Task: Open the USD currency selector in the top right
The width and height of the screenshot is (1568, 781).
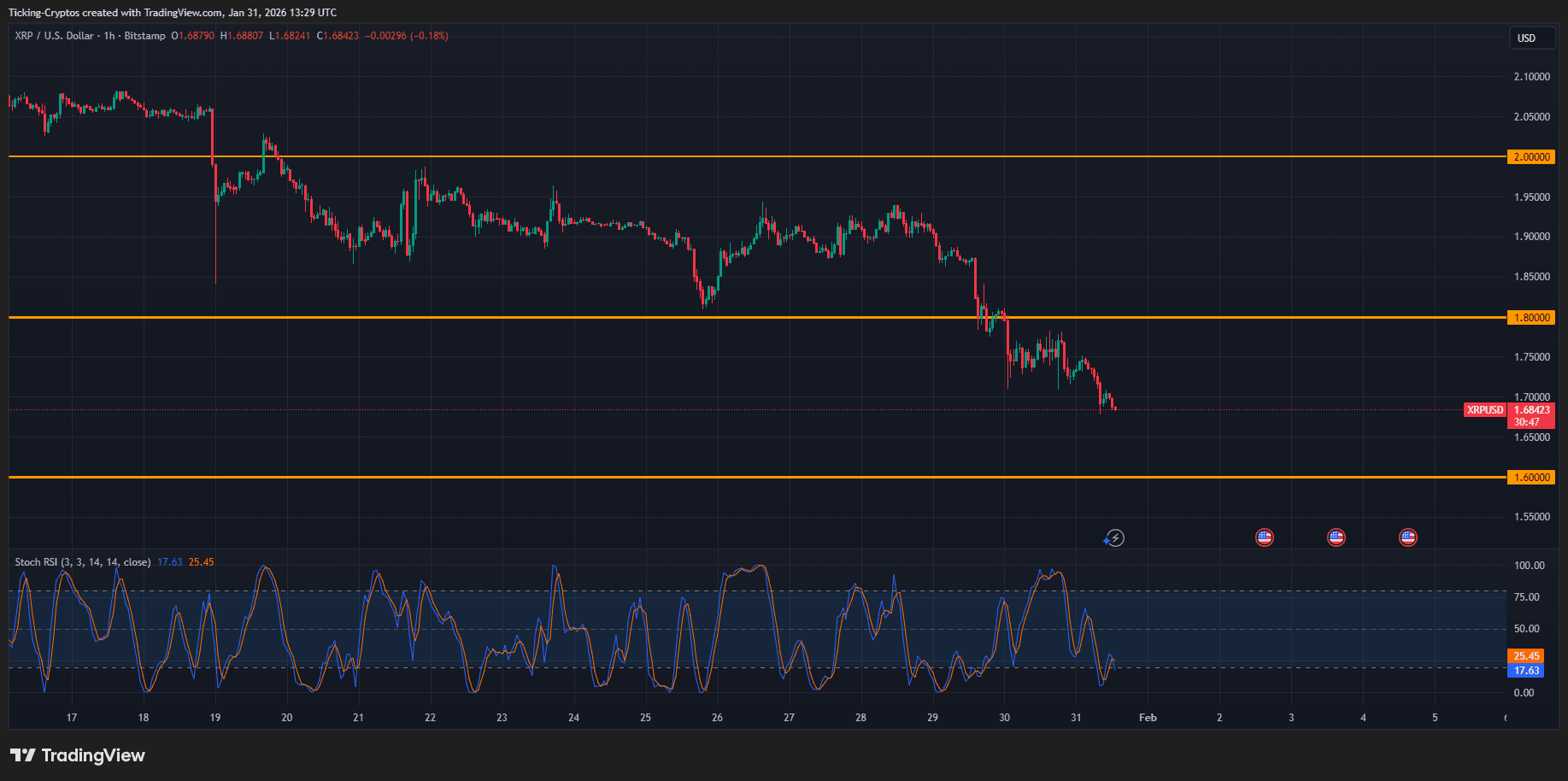Action: [1532, 38]
